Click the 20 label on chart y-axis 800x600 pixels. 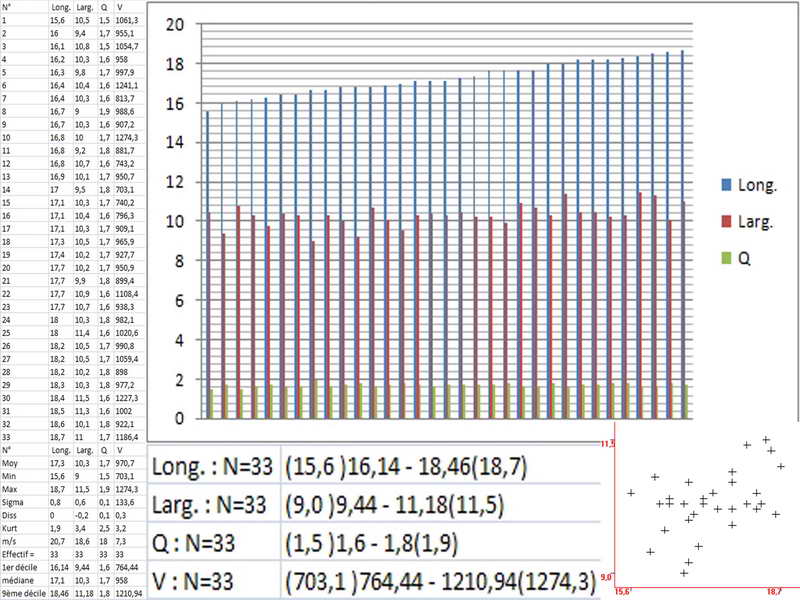pyautogui.click(x=177, y=25)
